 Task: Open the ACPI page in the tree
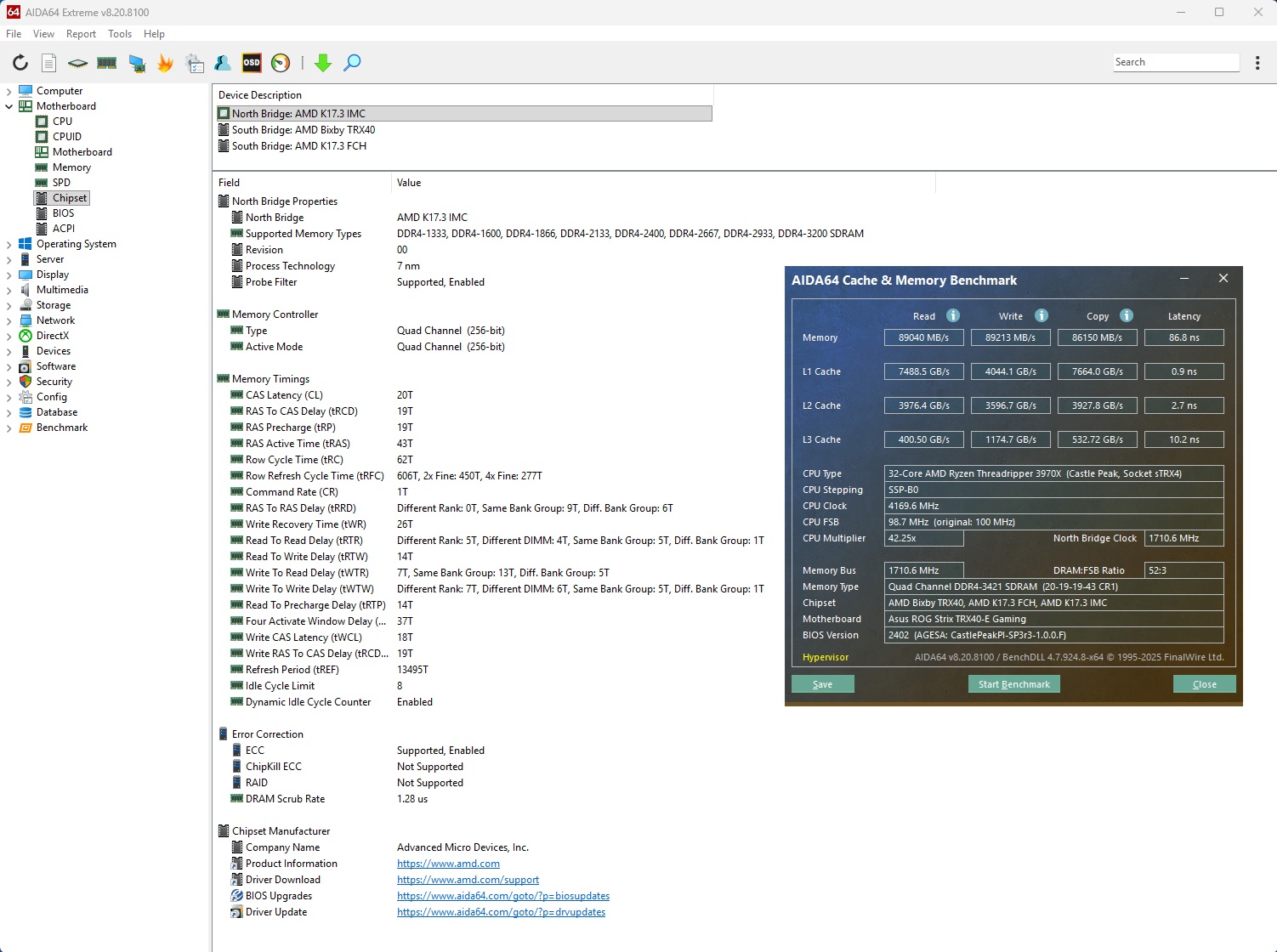tap(64, 229)
